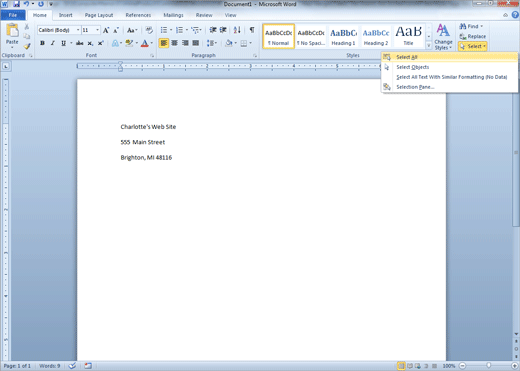Select Align Text Right
The height and width of the screenshot is (371, 520).
[185, 43]
